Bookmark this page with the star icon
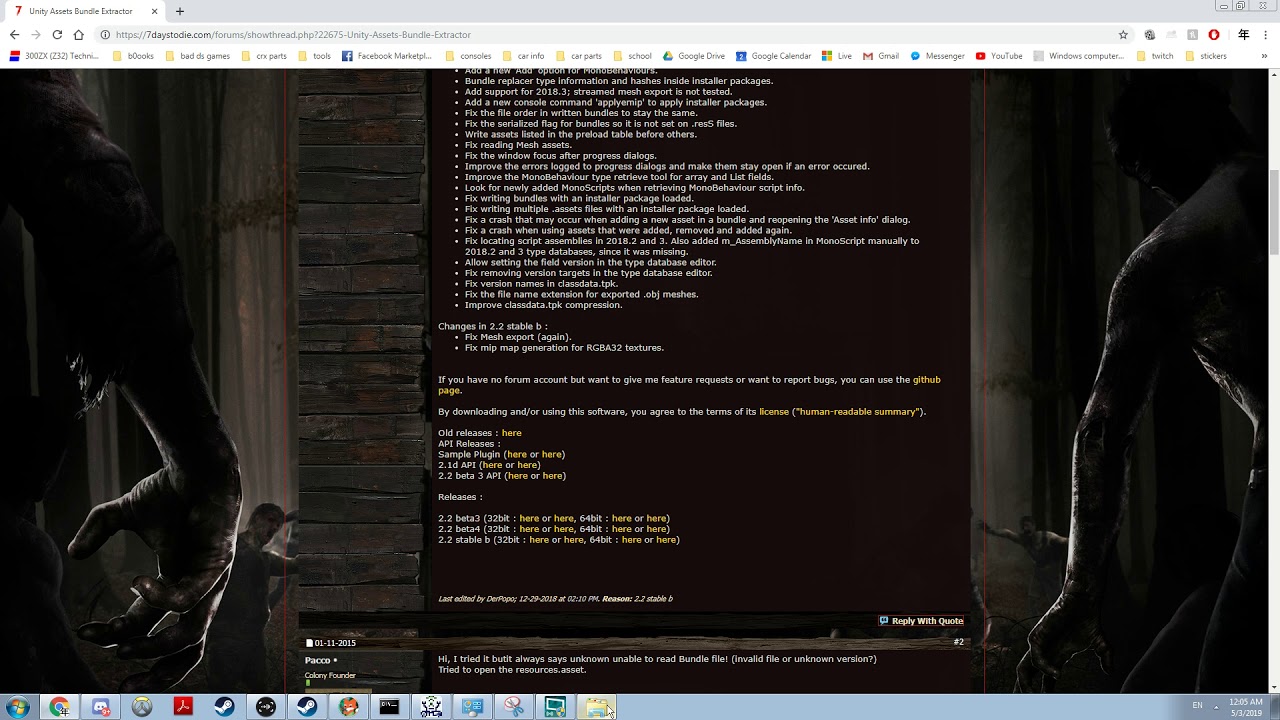This screenshot has width=1280, height=720. 1123,34
